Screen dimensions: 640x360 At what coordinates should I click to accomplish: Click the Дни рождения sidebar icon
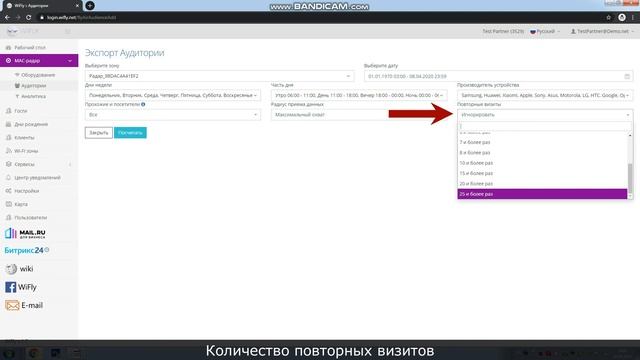8,124
